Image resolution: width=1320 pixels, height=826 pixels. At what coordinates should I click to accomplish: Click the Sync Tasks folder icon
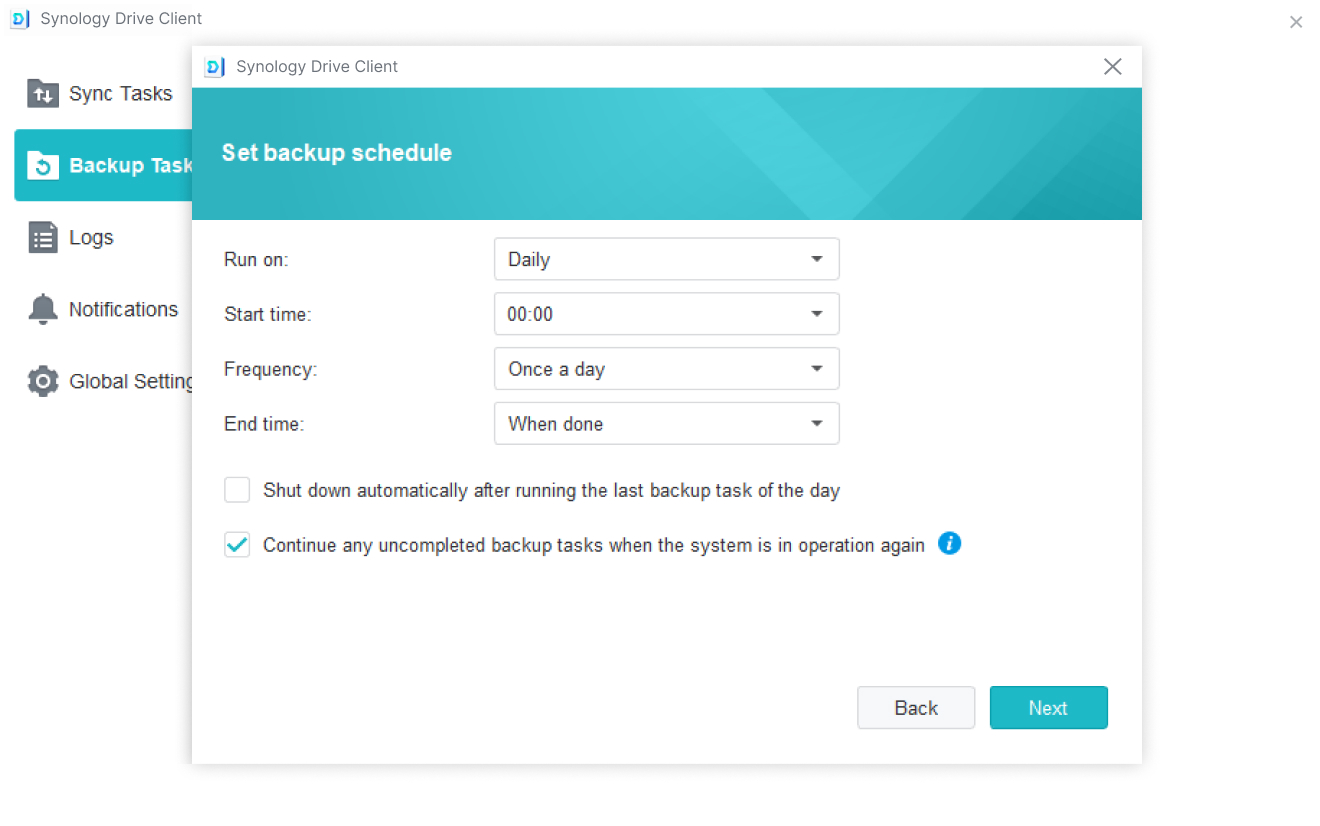(x=43, y=94)
